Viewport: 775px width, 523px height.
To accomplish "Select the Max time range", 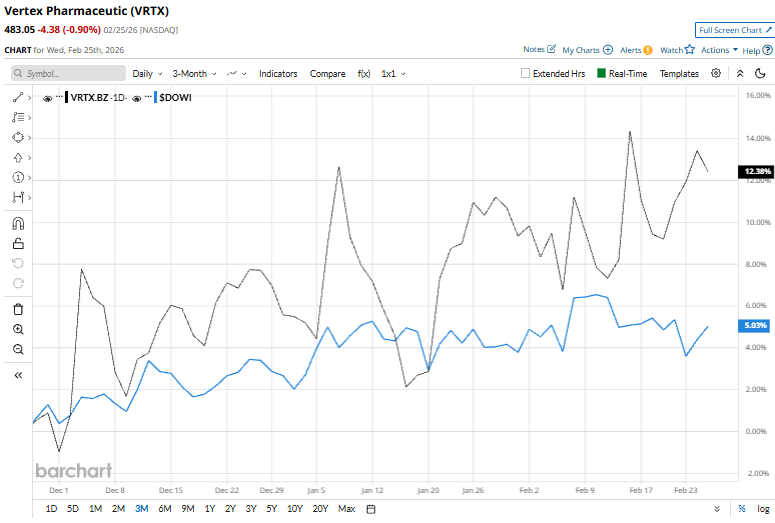I will [x=346, y=509].
